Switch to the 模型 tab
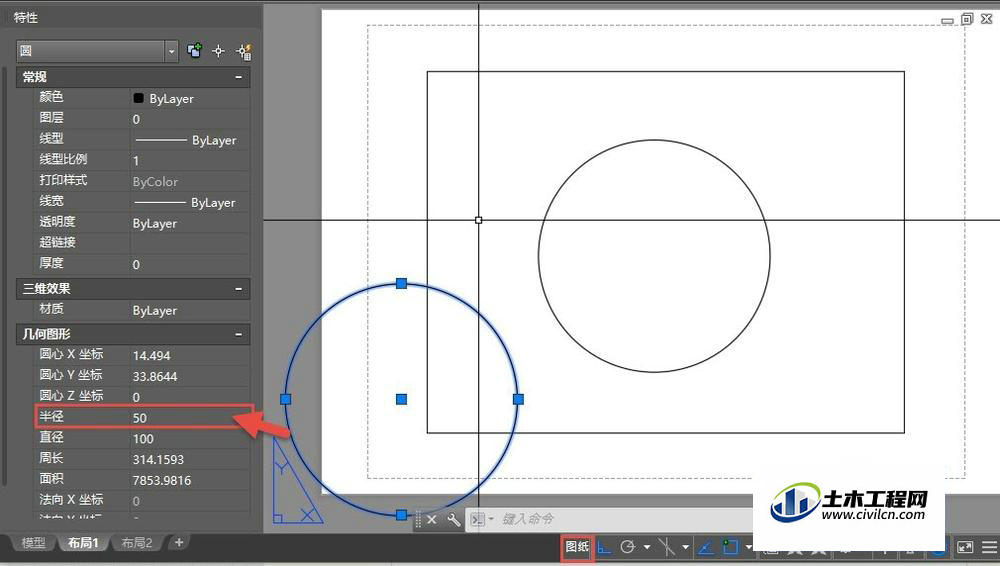Viewport: 1000px width, 566px height. click(33, 543)
